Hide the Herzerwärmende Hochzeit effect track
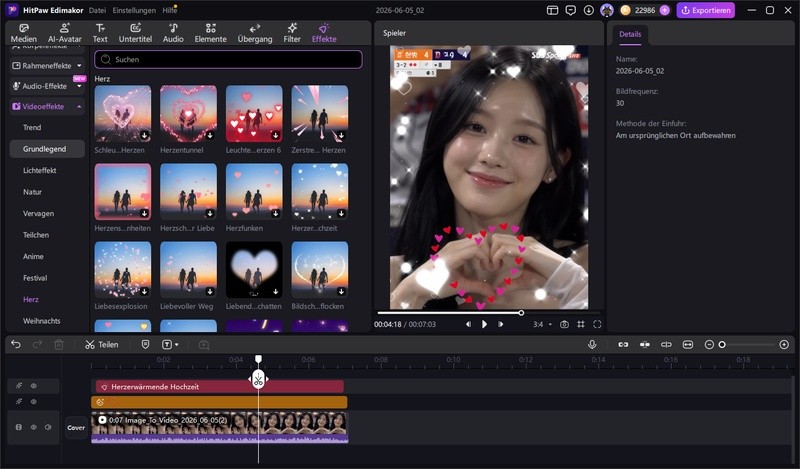This screenshot has width=800, height=469. (34, 386)
